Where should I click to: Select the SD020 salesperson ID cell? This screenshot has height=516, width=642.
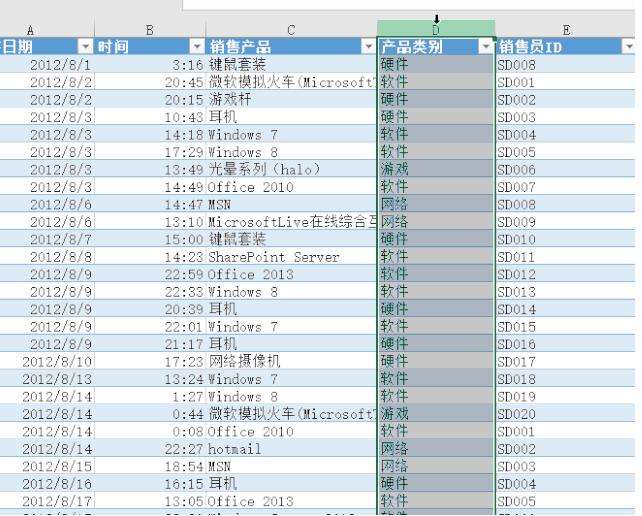[566, 414]
